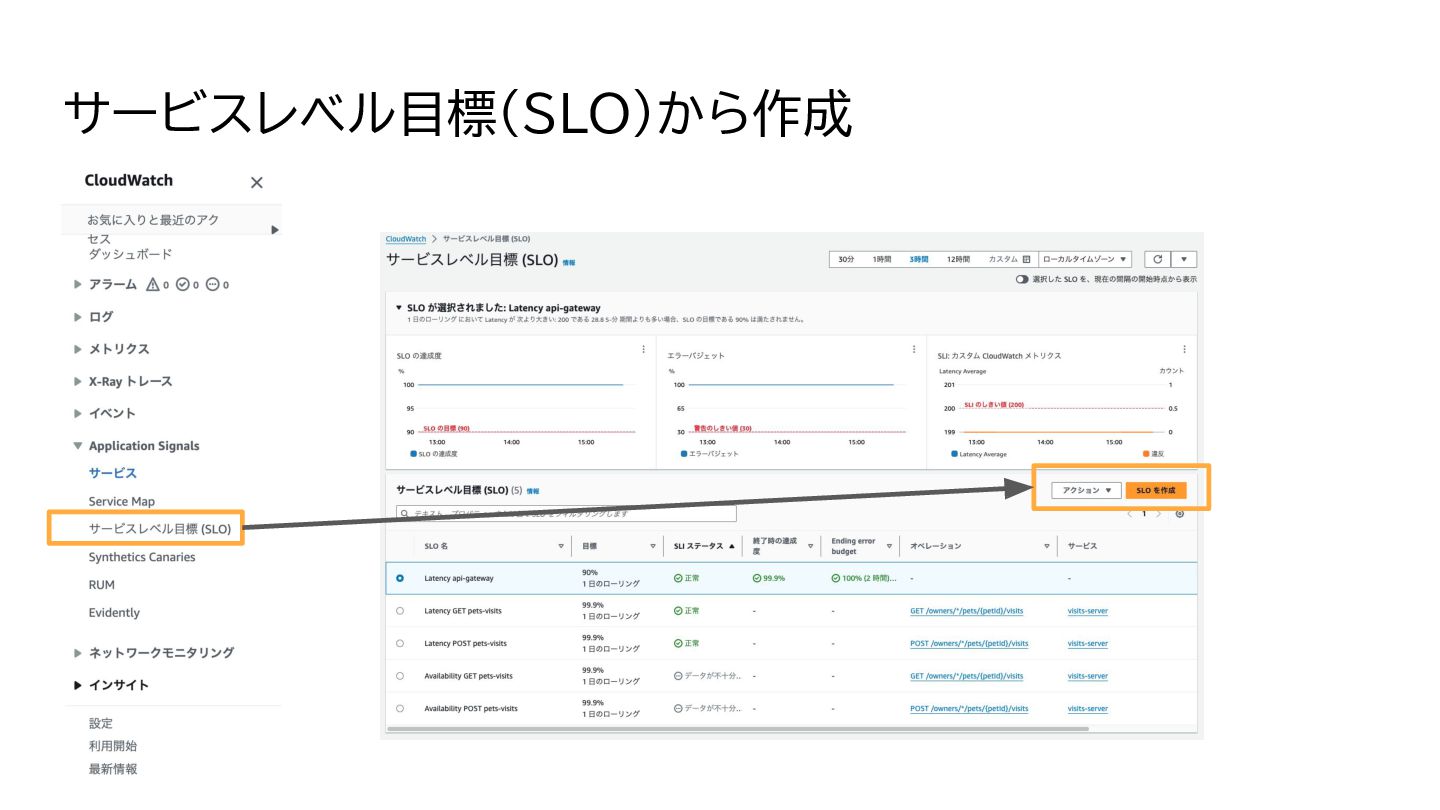1440x810 pixels.
Task: Click the Latency Average blue legend swatch
Action: [x=955, y=454]
